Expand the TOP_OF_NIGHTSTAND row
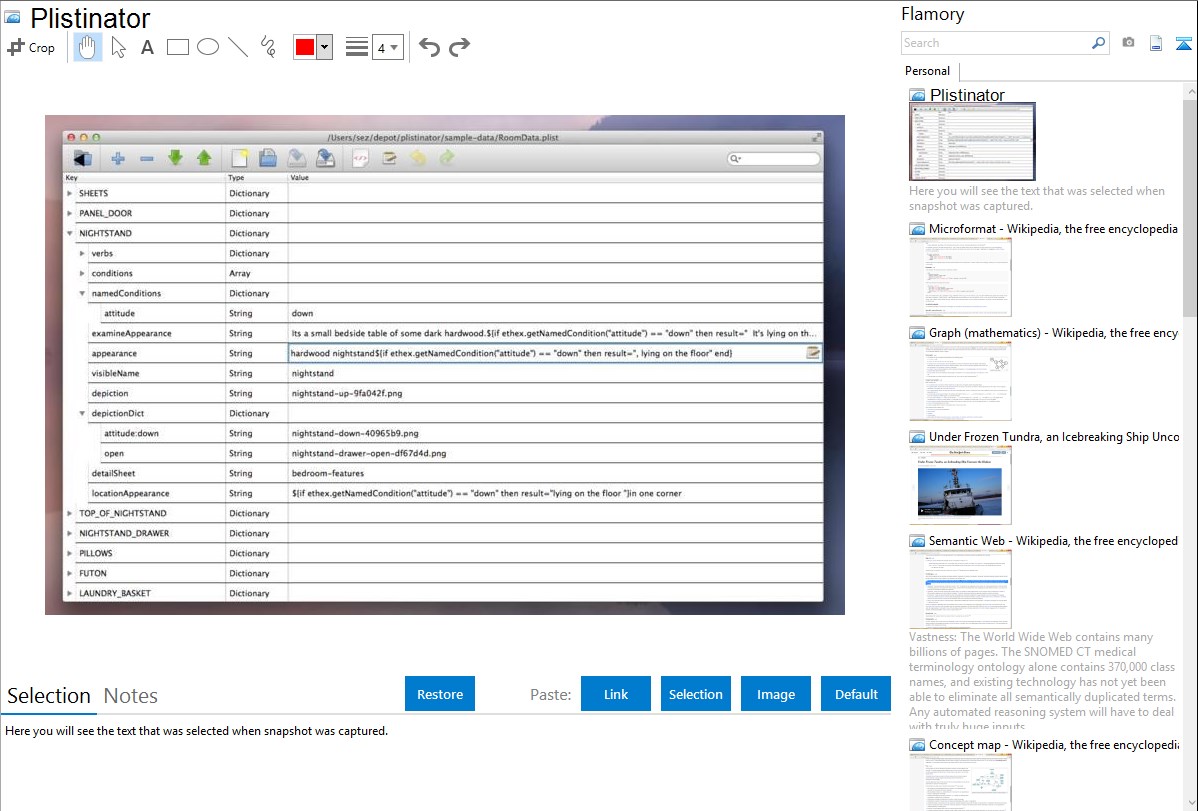The height and width of the screenshot is (811, 1198). [x=70, y=514]
